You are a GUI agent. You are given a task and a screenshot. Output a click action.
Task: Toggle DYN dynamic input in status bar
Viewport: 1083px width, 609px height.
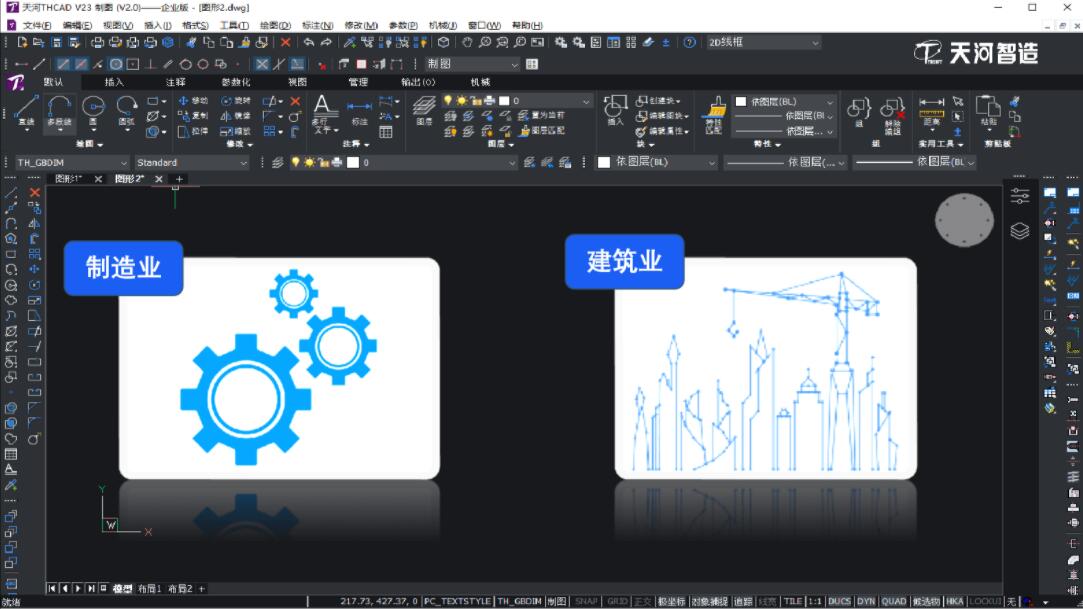coord(866,601)
